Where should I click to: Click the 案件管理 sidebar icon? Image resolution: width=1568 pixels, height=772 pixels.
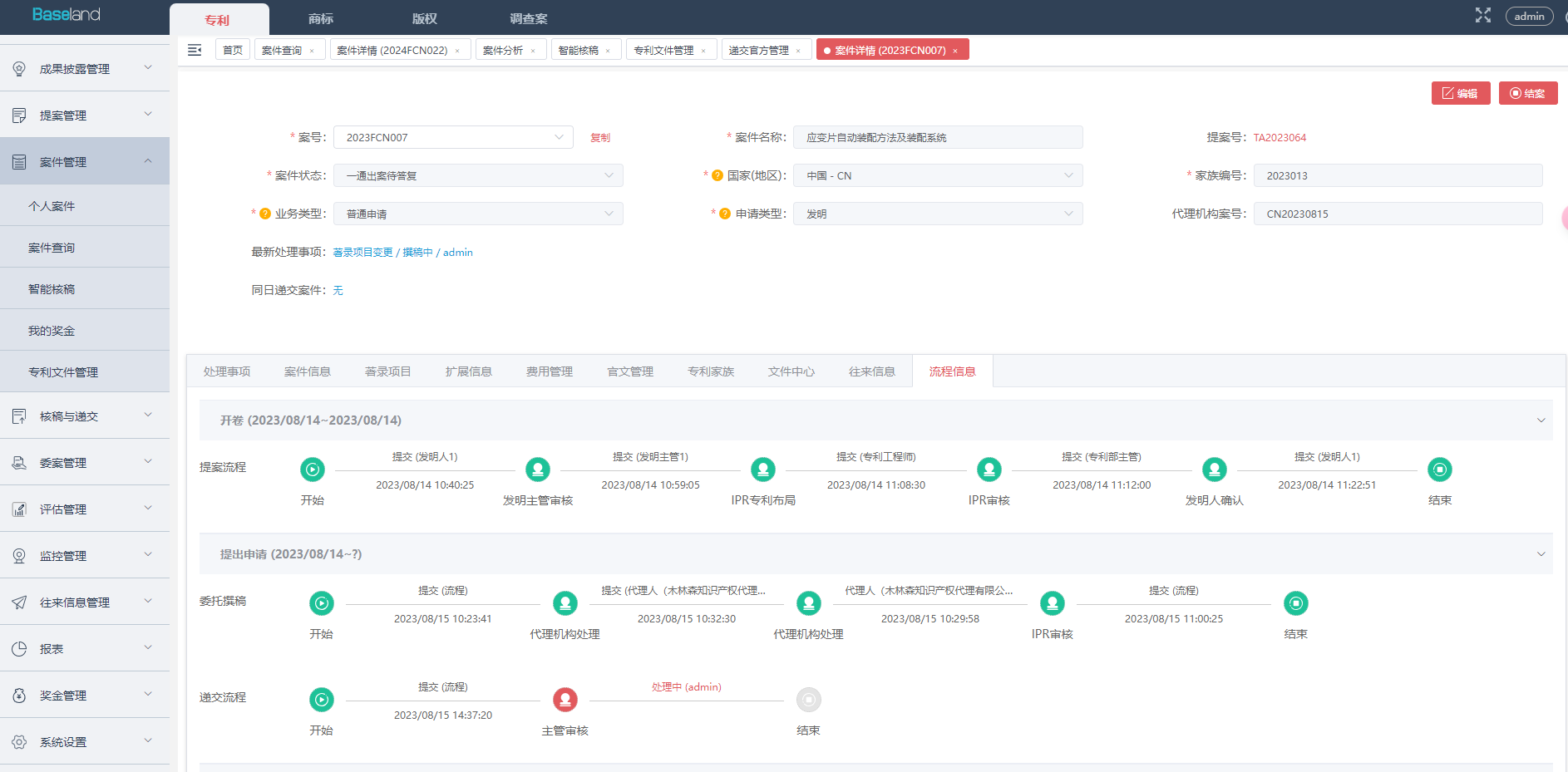tap(19, 162)
